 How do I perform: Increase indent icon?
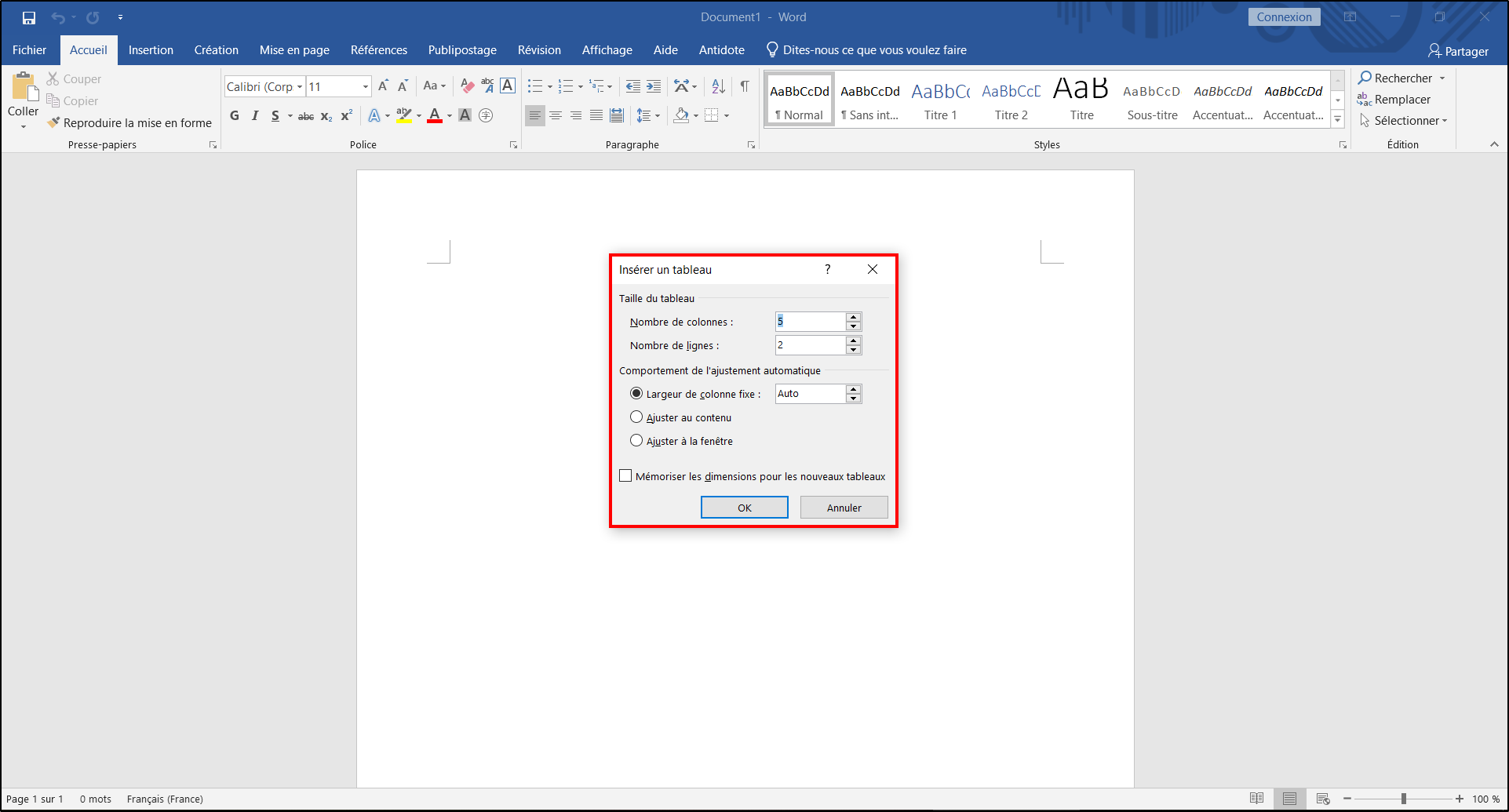pos(654,86)
